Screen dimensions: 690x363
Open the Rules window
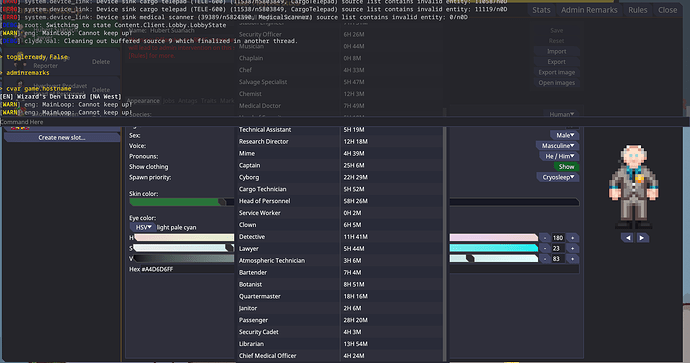point(638,10)
